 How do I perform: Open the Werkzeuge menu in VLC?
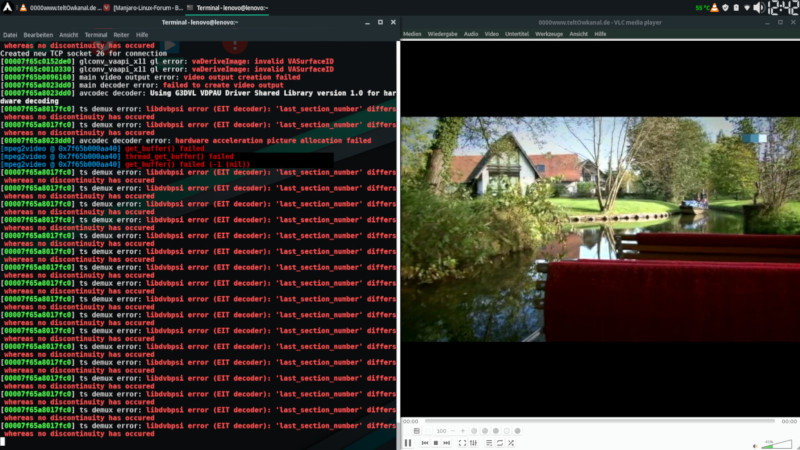(548, 34)
